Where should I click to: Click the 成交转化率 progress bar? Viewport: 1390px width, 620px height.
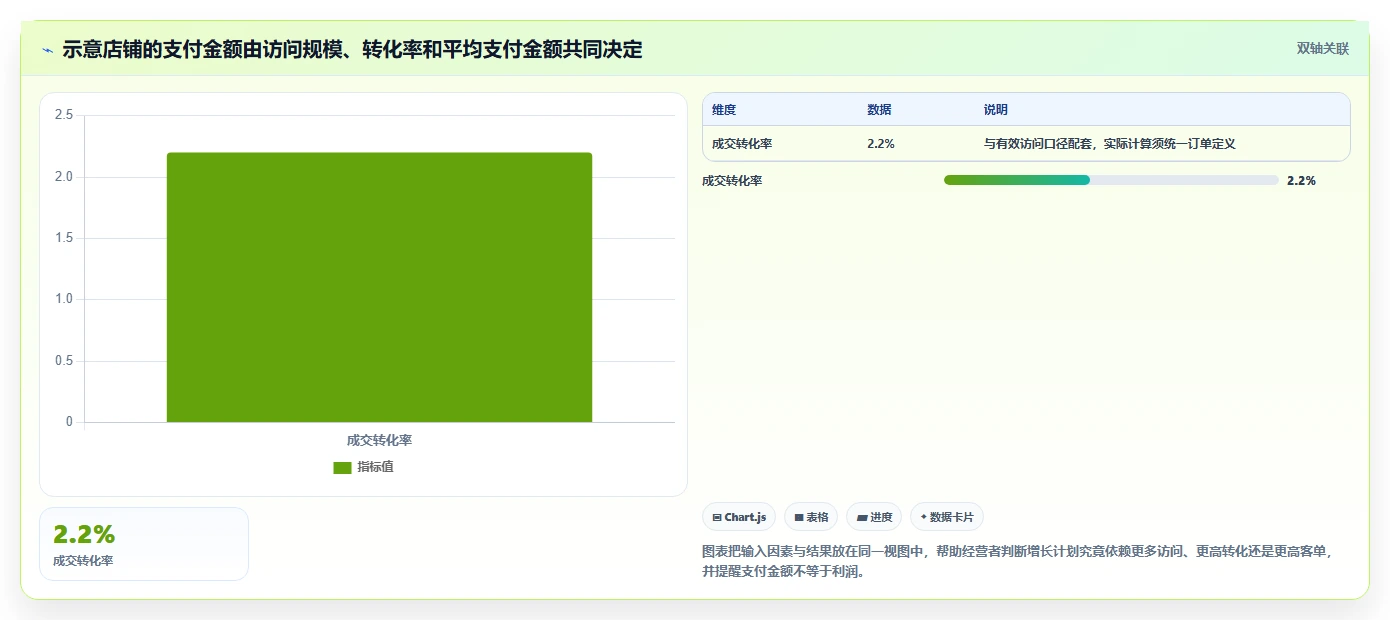(1111, 180)
